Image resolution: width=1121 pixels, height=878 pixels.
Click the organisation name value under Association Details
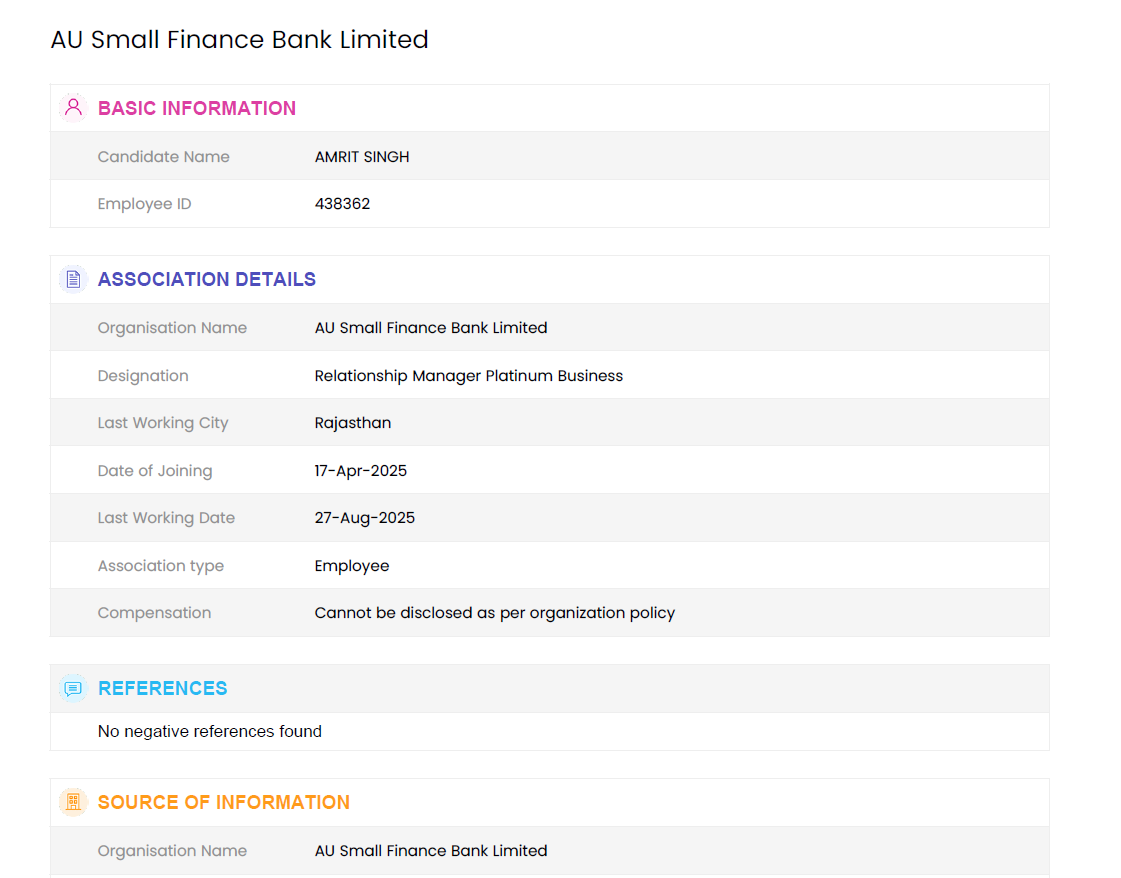click(x=431, y=328)
